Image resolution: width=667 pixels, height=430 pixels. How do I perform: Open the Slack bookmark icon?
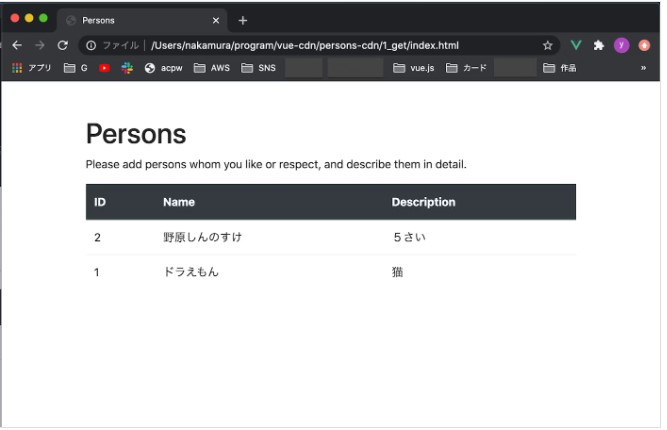point(127,68)
